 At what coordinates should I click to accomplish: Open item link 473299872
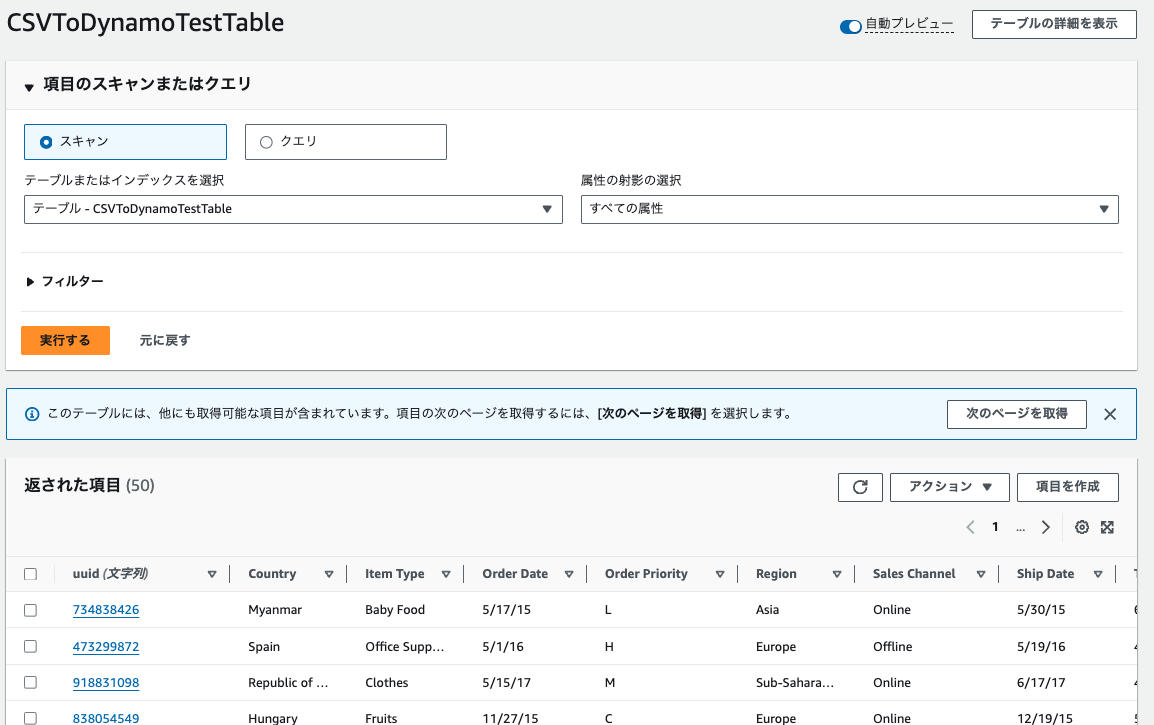(x=106, y=647)
